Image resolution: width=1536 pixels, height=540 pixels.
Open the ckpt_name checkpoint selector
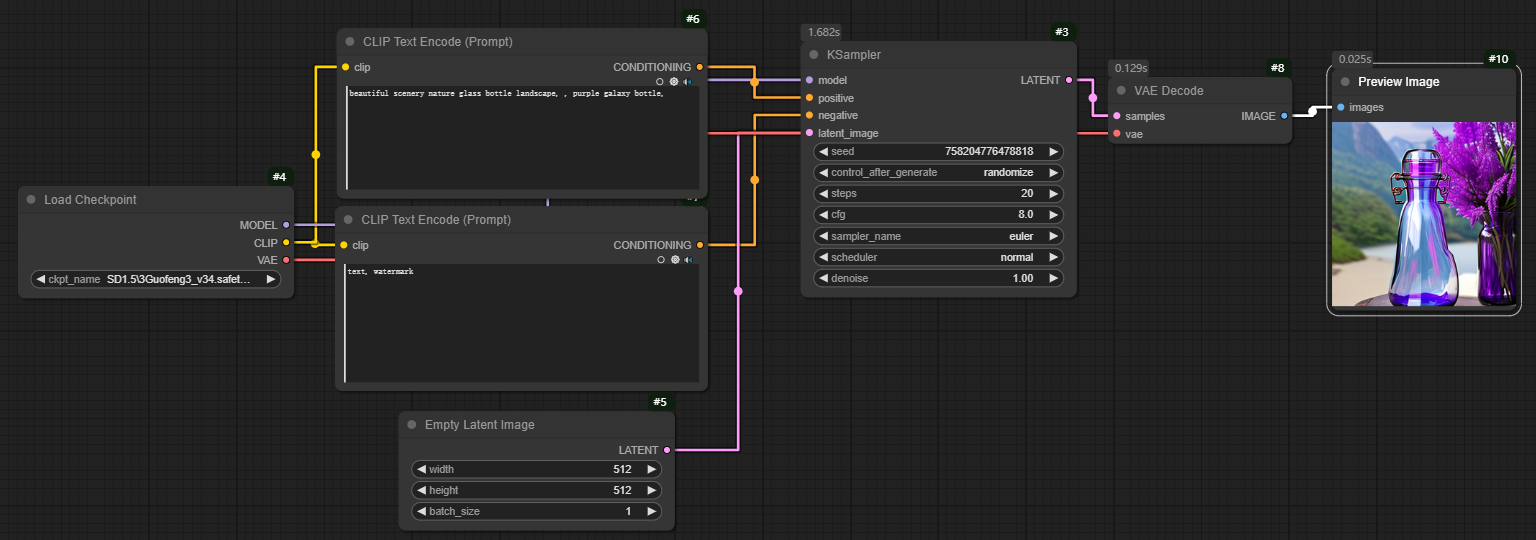(x=156, y=280)
